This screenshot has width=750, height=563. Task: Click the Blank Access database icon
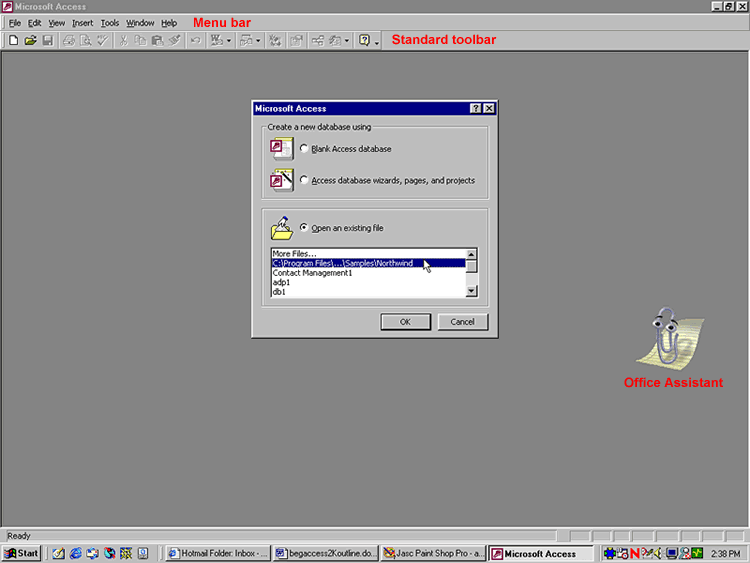281,149
